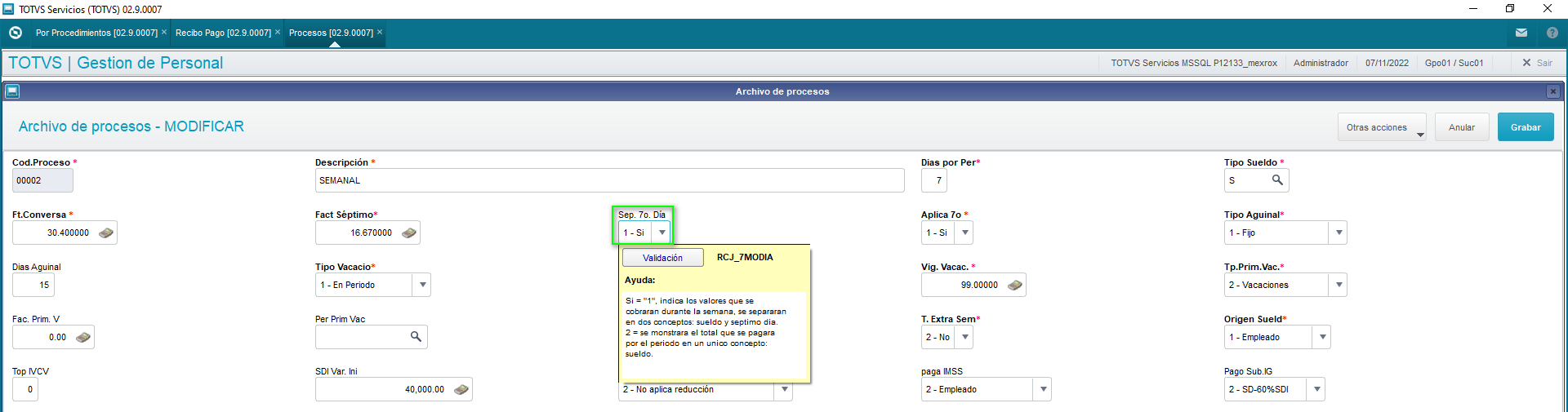Click the Dias Aguinal field 15
This screenshot has width=1568, height=412.
click(x=33, y=285)
